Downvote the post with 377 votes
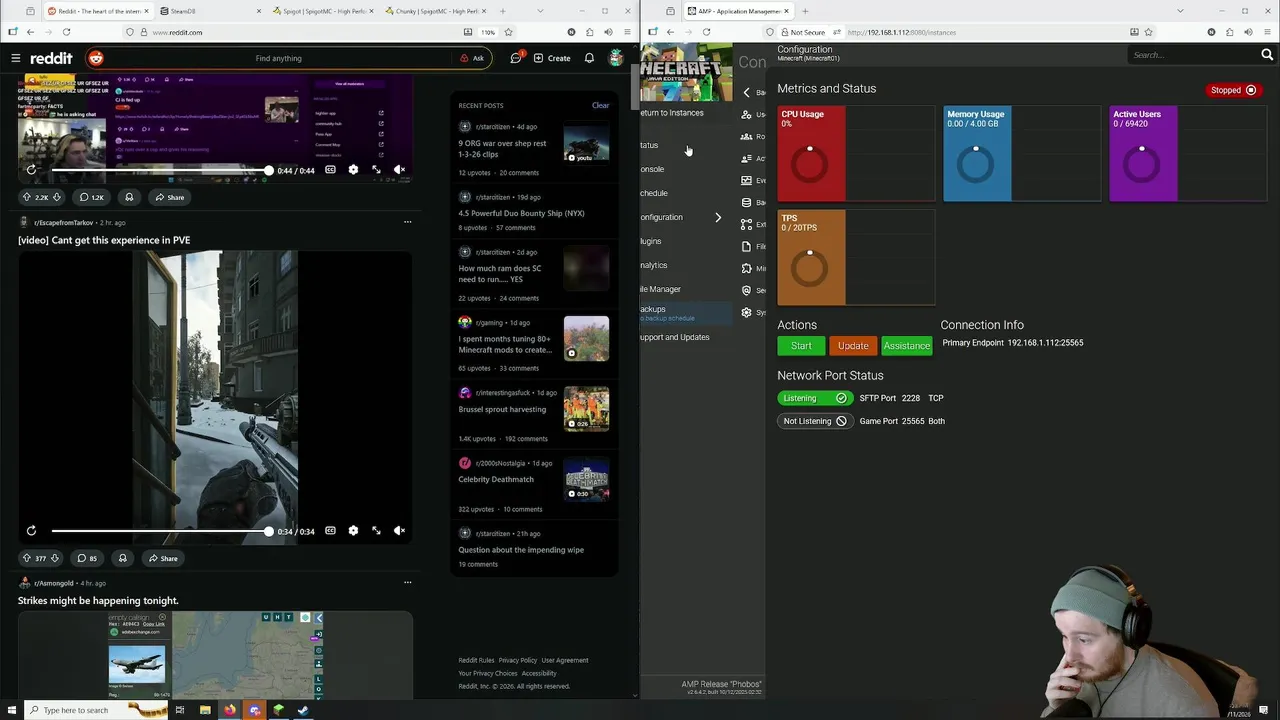The image size is (1280, 720). tap(55, 558)
